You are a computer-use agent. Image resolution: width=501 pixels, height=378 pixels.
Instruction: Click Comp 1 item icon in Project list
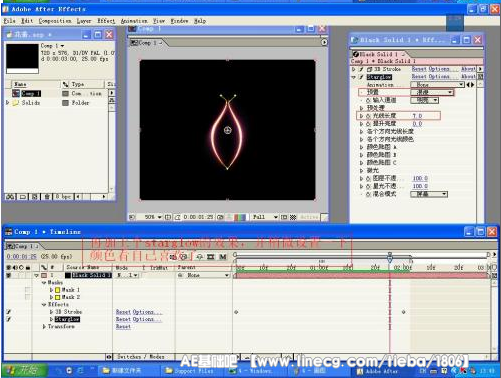pos(16,93)
